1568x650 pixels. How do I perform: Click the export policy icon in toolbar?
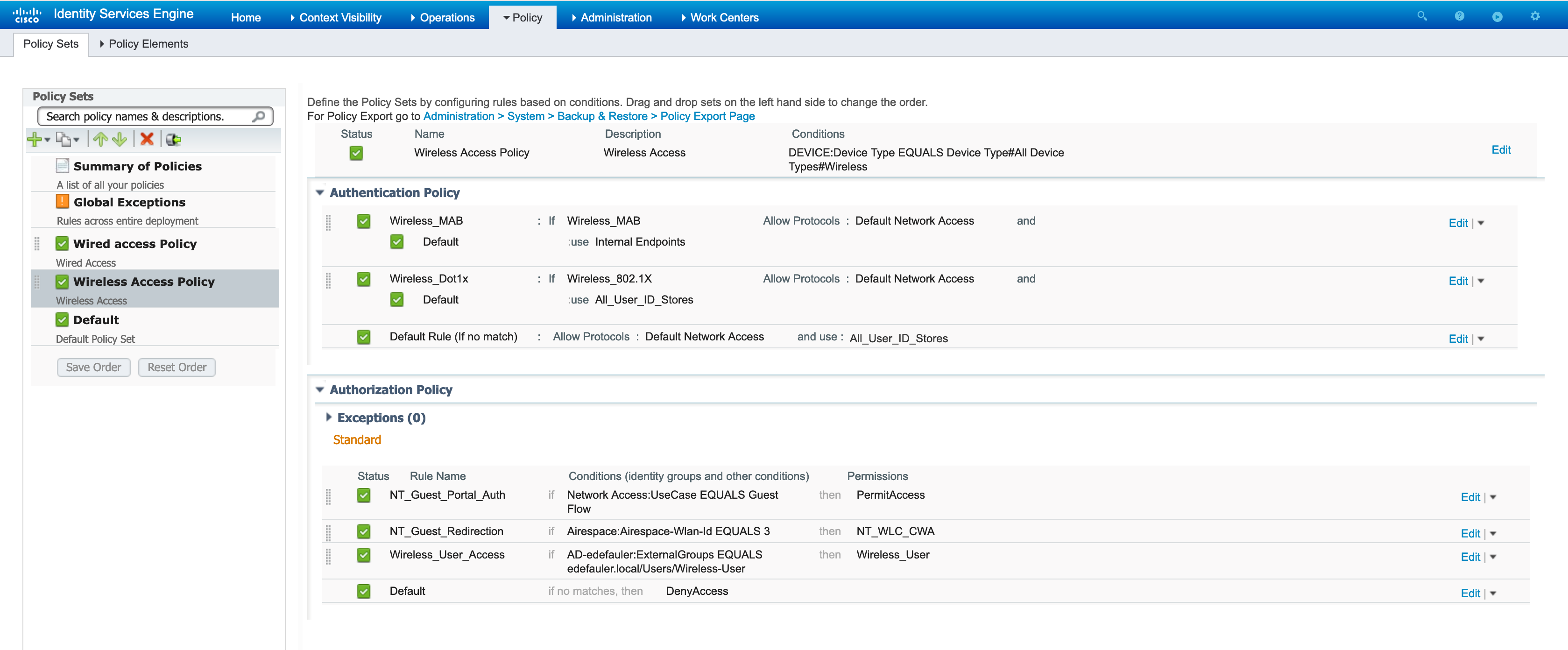click(x=174, y=139)
